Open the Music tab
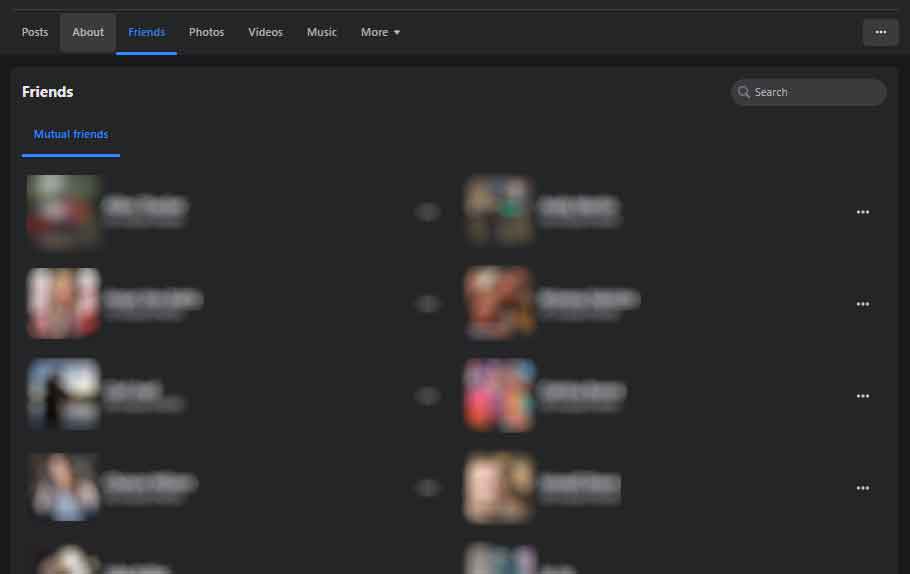The width and height of the screenshot is (910, 574). tap(322, 33)
